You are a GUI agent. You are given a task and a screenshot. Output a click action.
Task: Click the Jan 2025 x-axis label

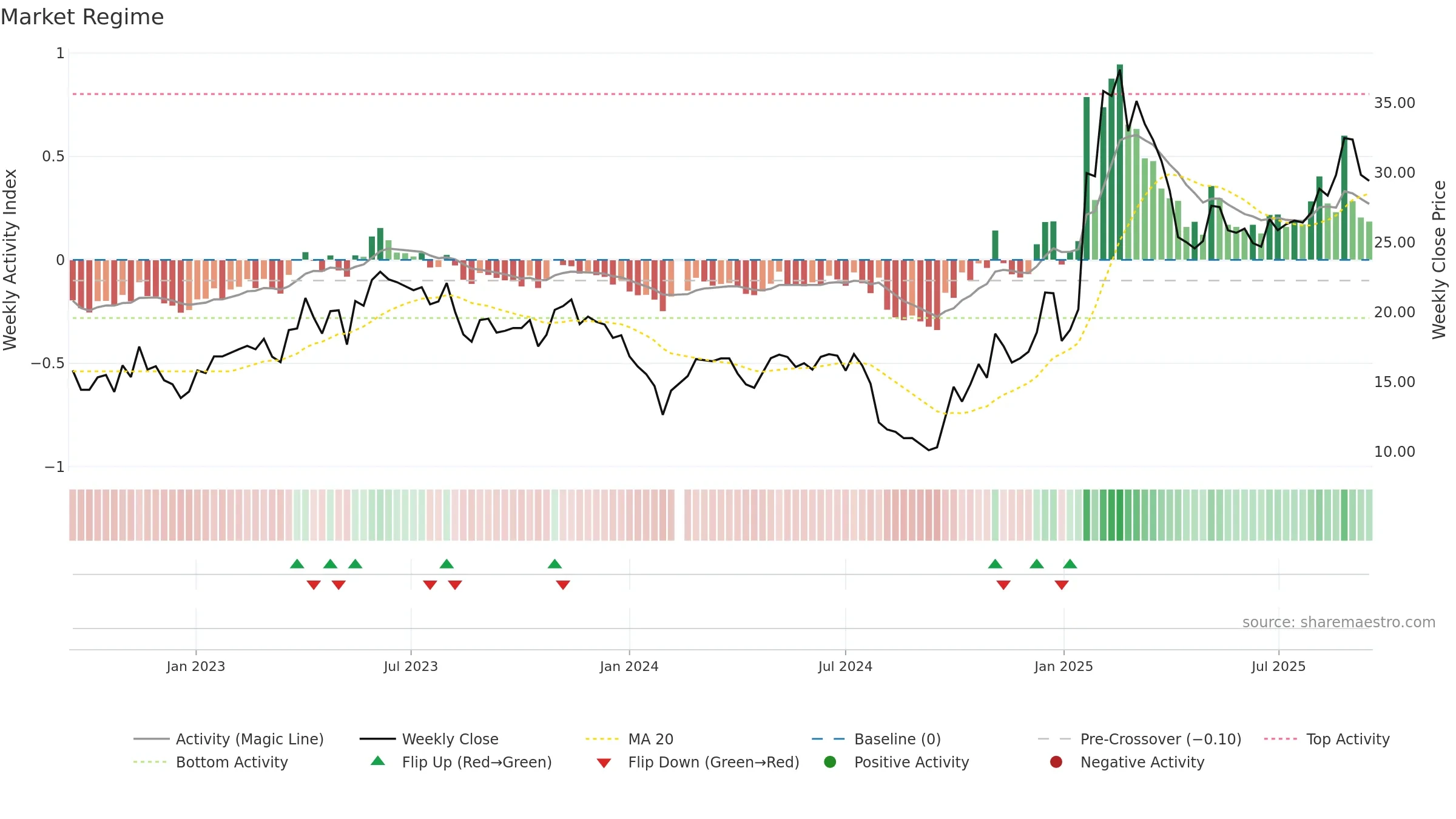1063,666
